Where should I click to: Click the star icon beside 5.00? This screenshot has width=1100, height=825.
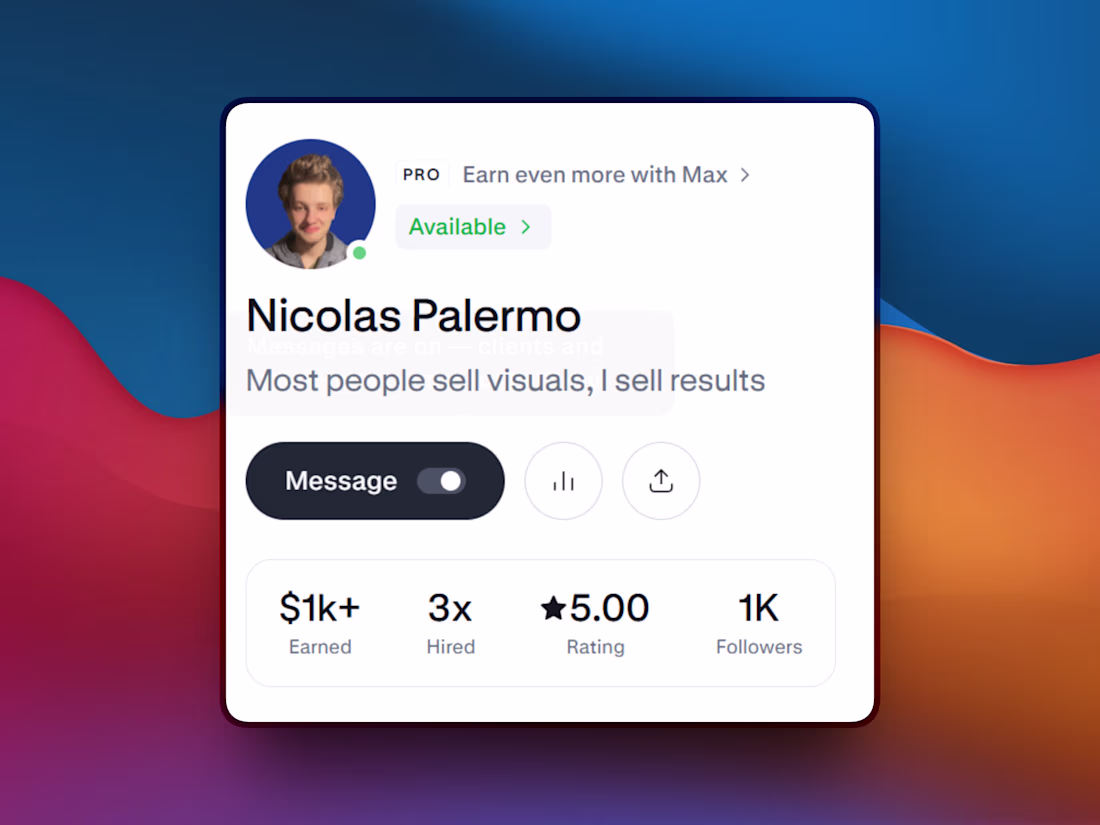tap(554, 608)
